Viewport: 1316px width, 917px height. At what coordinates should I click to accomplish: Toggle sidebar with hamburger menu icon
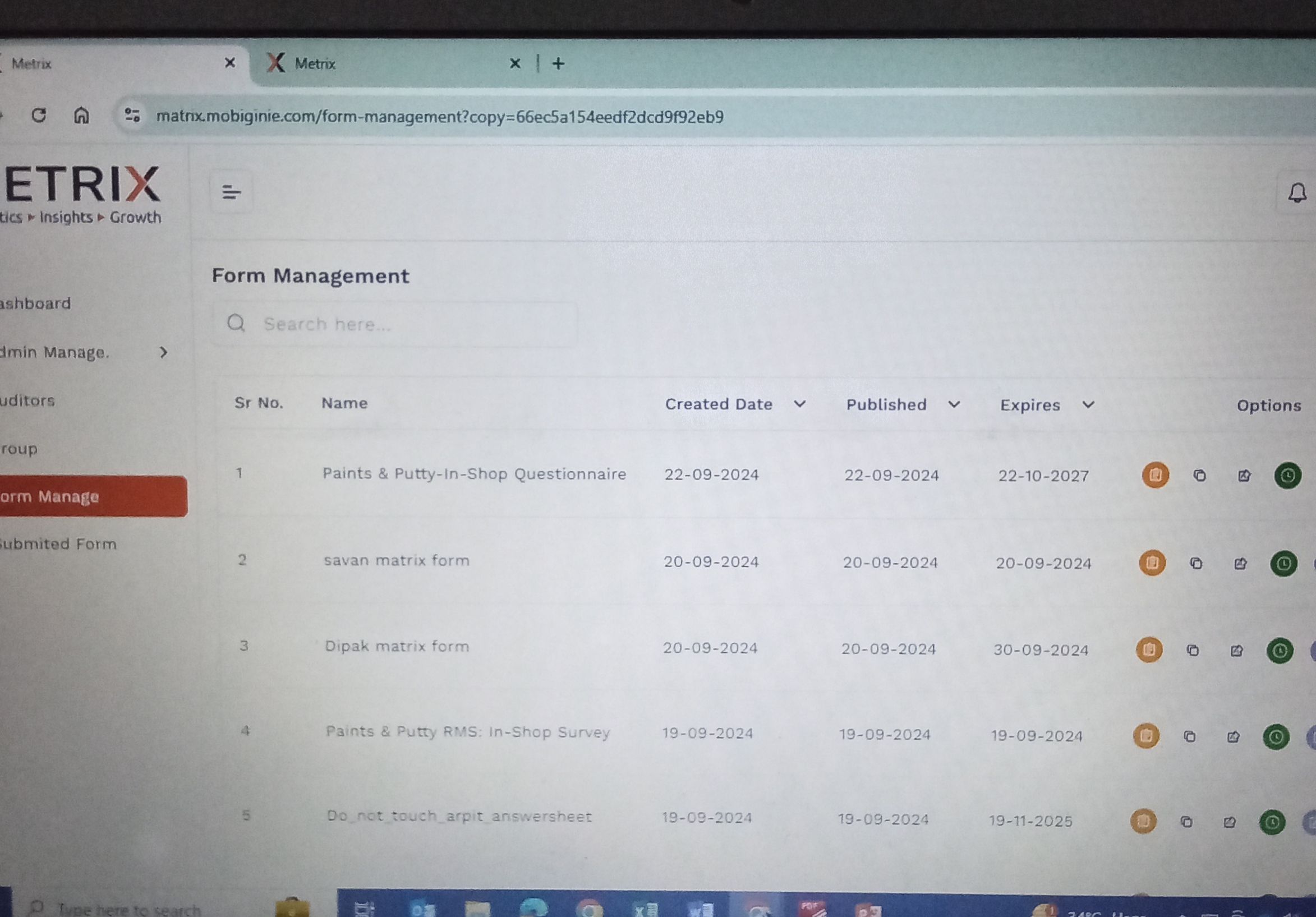(x=231, y=192)
